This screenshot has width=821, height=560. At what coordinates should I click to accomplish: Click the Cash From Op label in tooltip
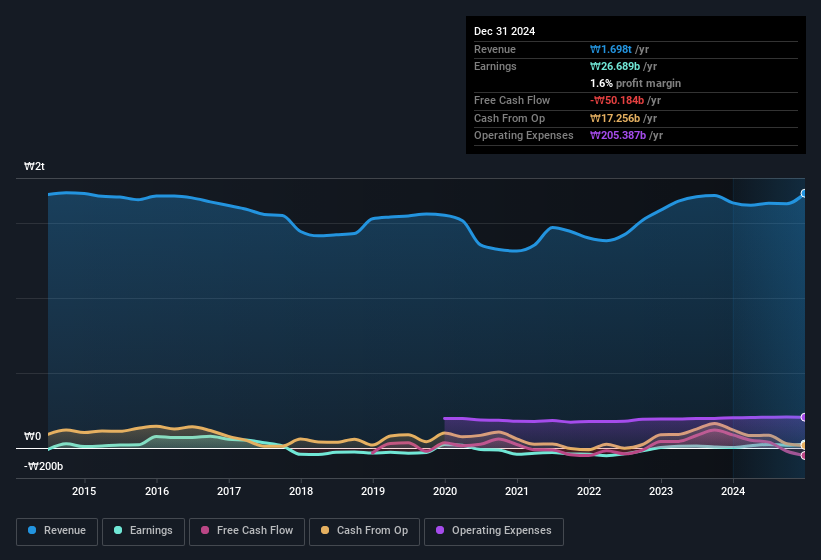[x=509, y=118]
